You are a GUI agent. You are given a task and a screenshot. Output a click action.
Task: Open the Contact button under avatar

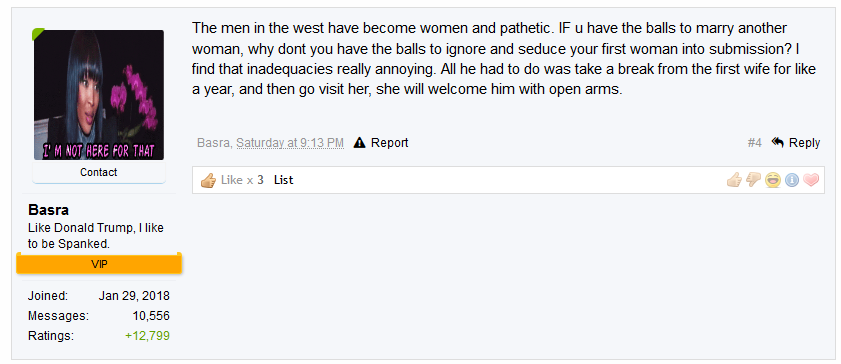pyautogui.click(x=99, y=172)
